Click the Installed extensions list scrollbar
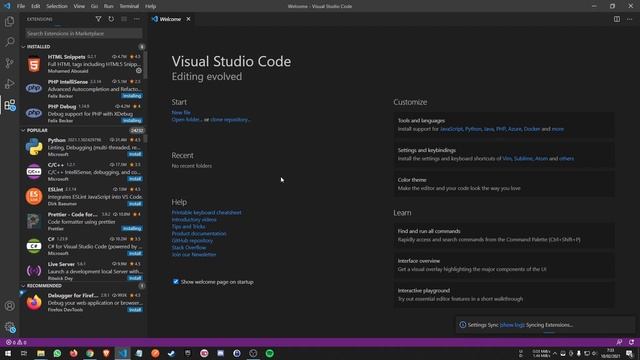The height and width of the screenshot is (360, 640). click(146, 65)
